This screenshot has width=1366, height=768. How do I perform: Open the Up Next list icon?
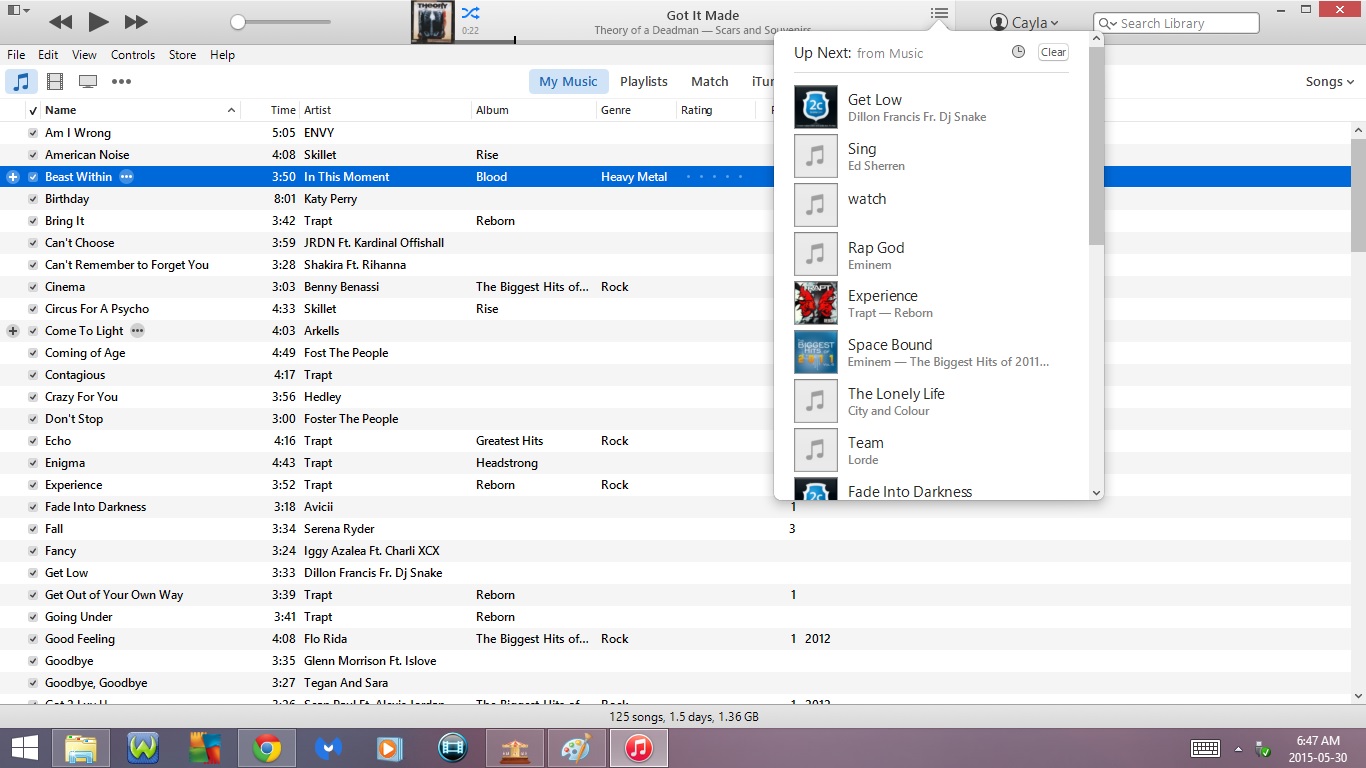pyautogui.click(x=938, y=13)
